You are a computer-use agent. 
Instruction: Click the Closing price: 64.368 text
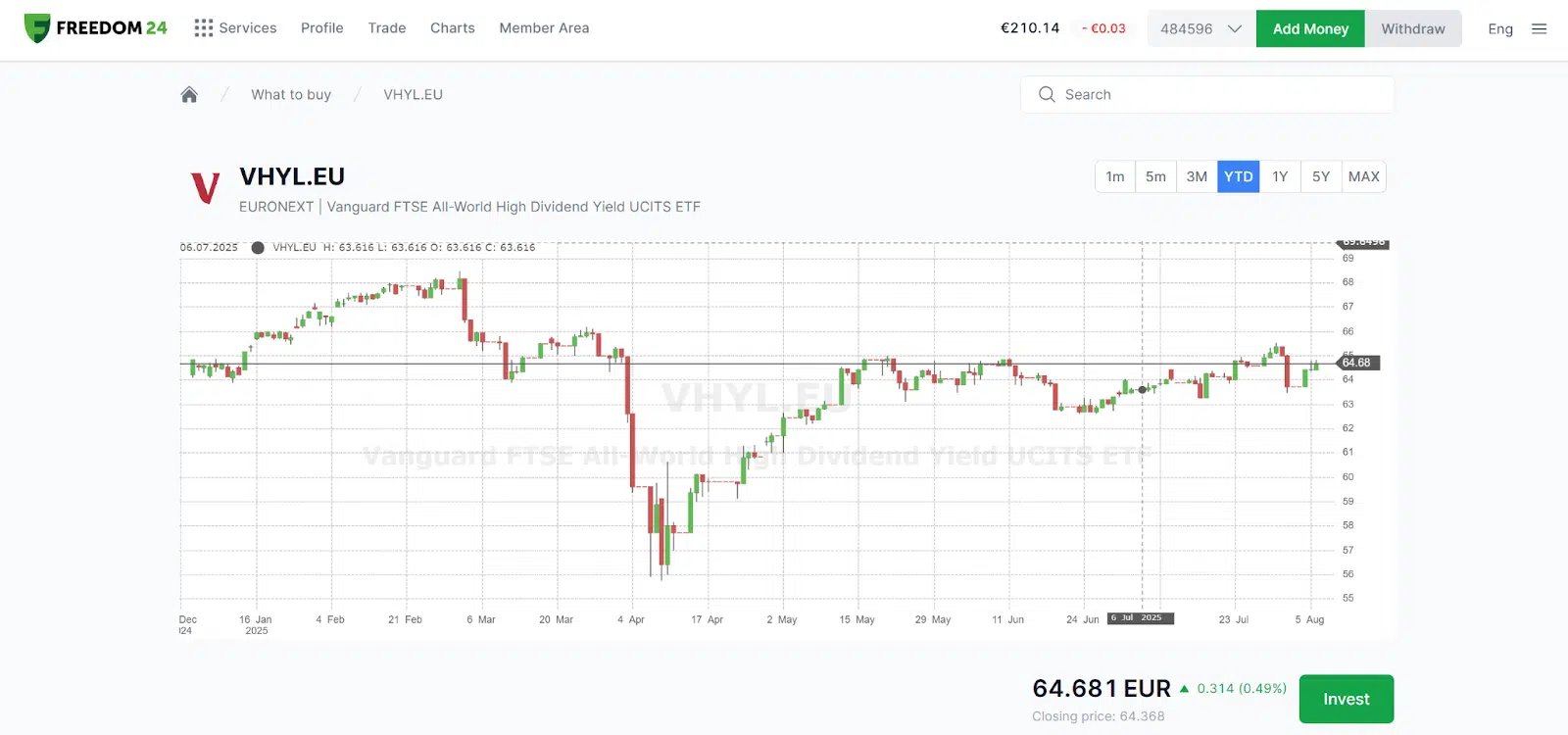pyautogui.click(x=1099, y=716)
